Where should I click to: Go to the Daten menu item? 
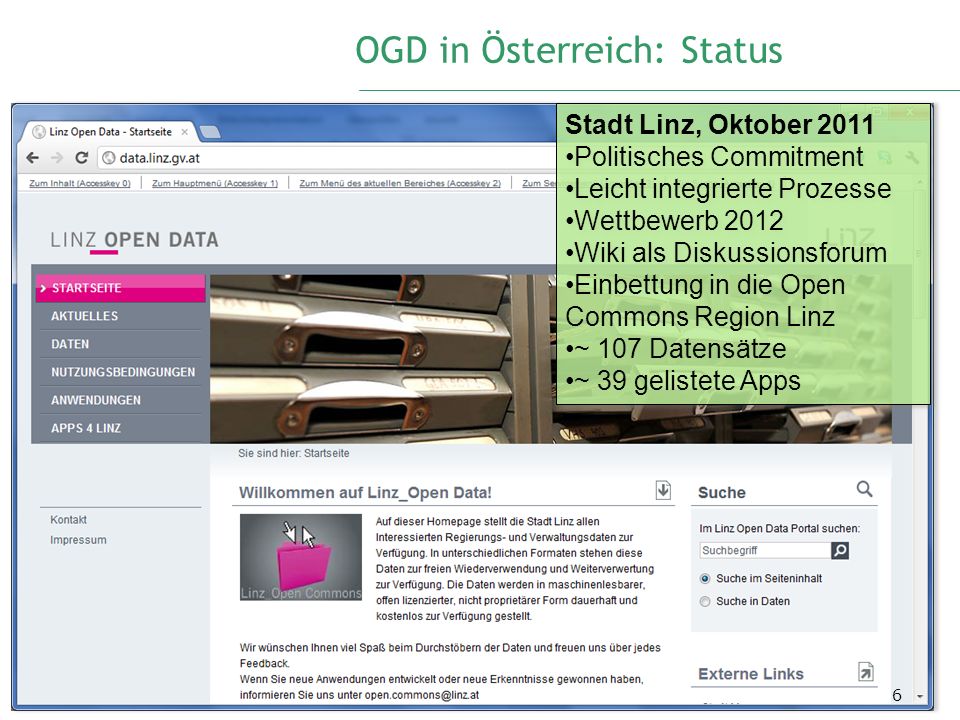click(121, 345)
